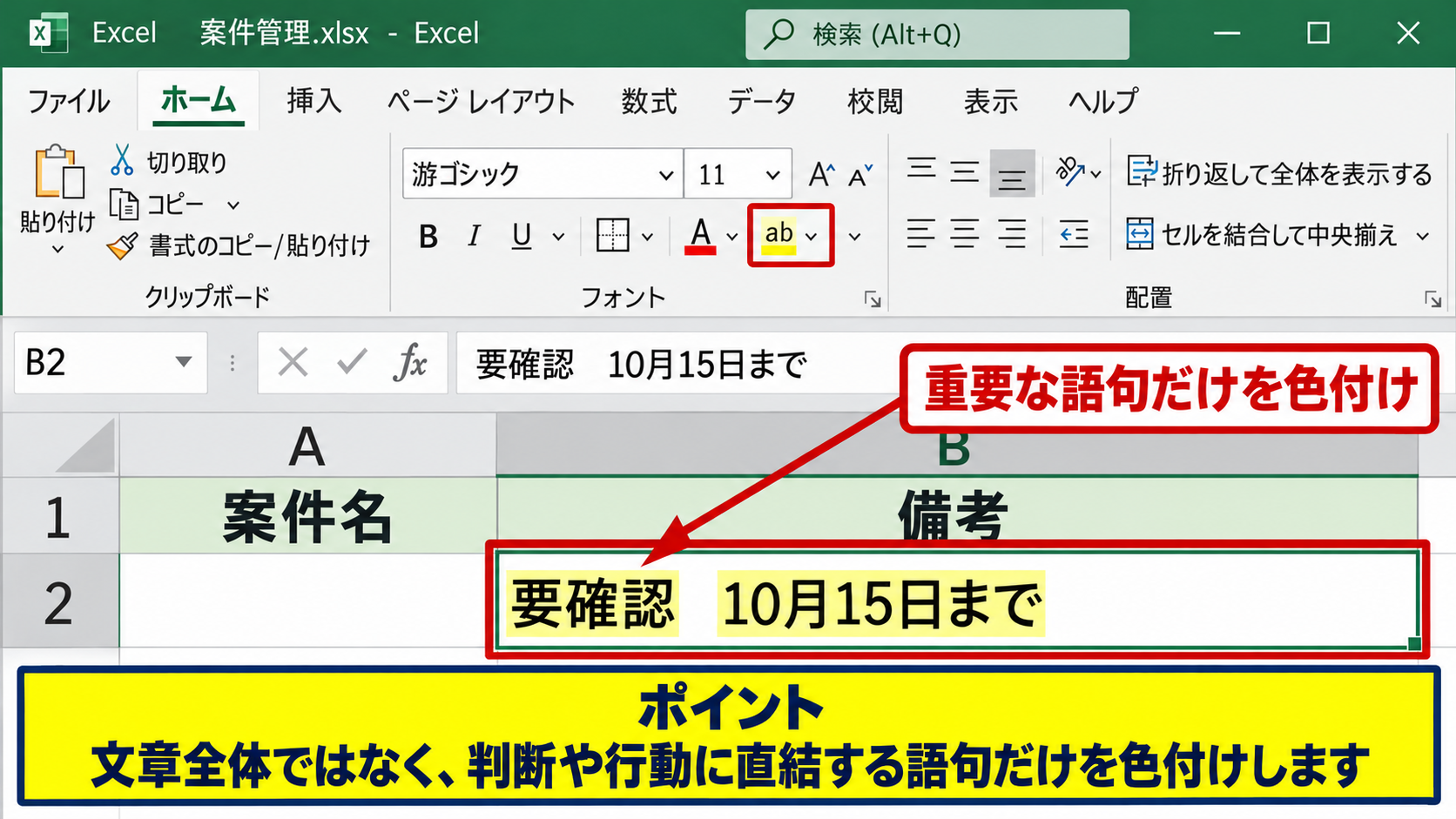Click セルを結合して中央揃え button
Viewport: 1456px width, 819px height.
[x=1263, y=235]
